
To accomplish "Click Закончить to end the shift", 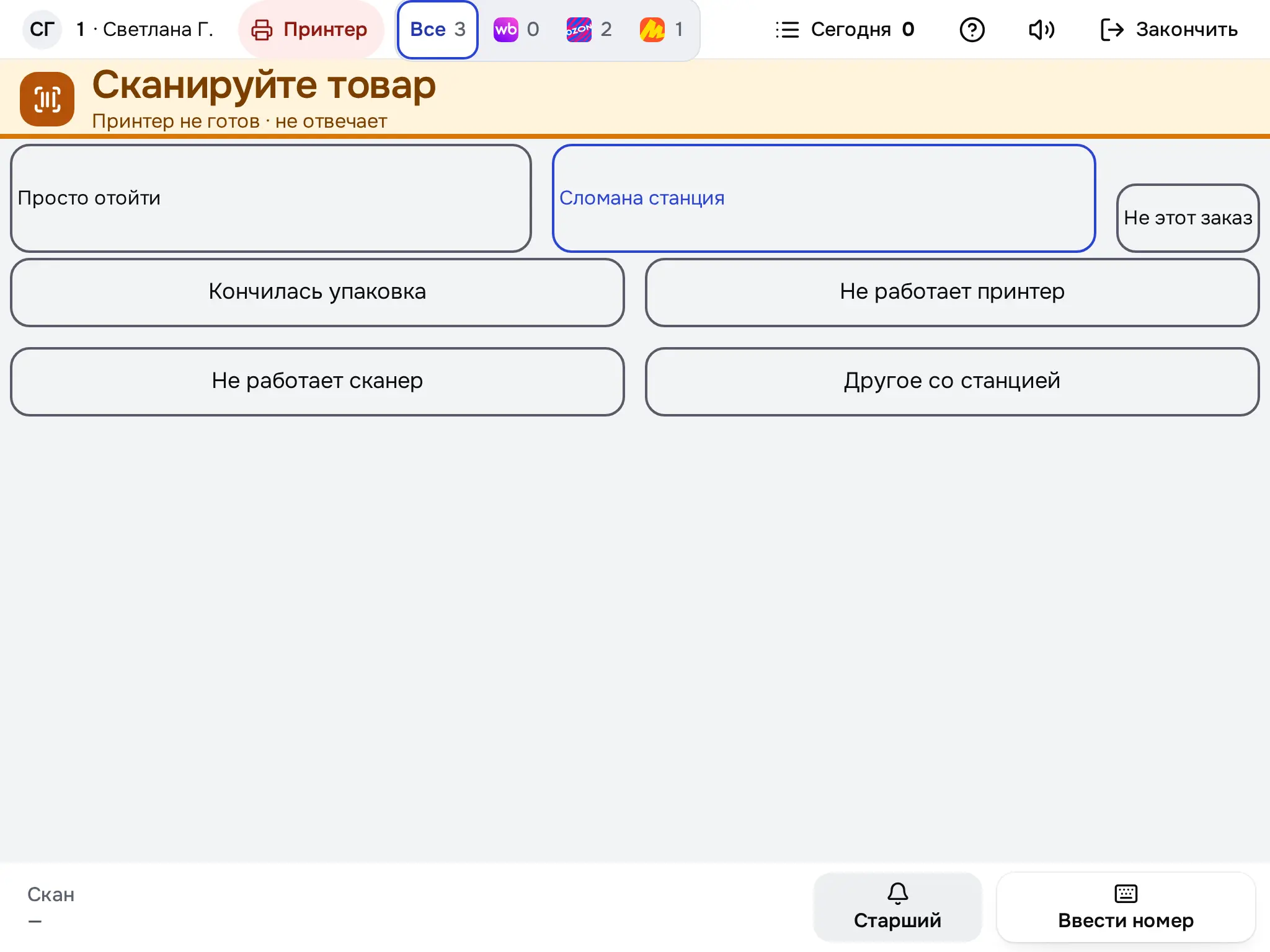I will pos(1169,29).
